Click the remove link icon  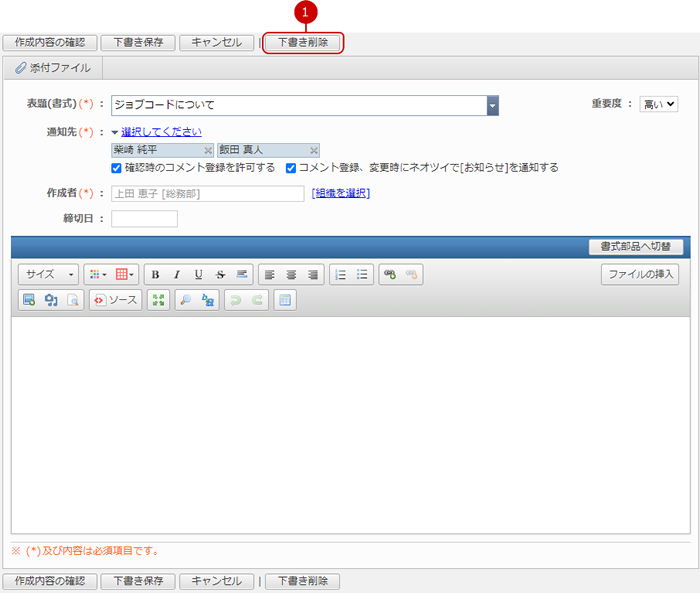click(412, 275)
